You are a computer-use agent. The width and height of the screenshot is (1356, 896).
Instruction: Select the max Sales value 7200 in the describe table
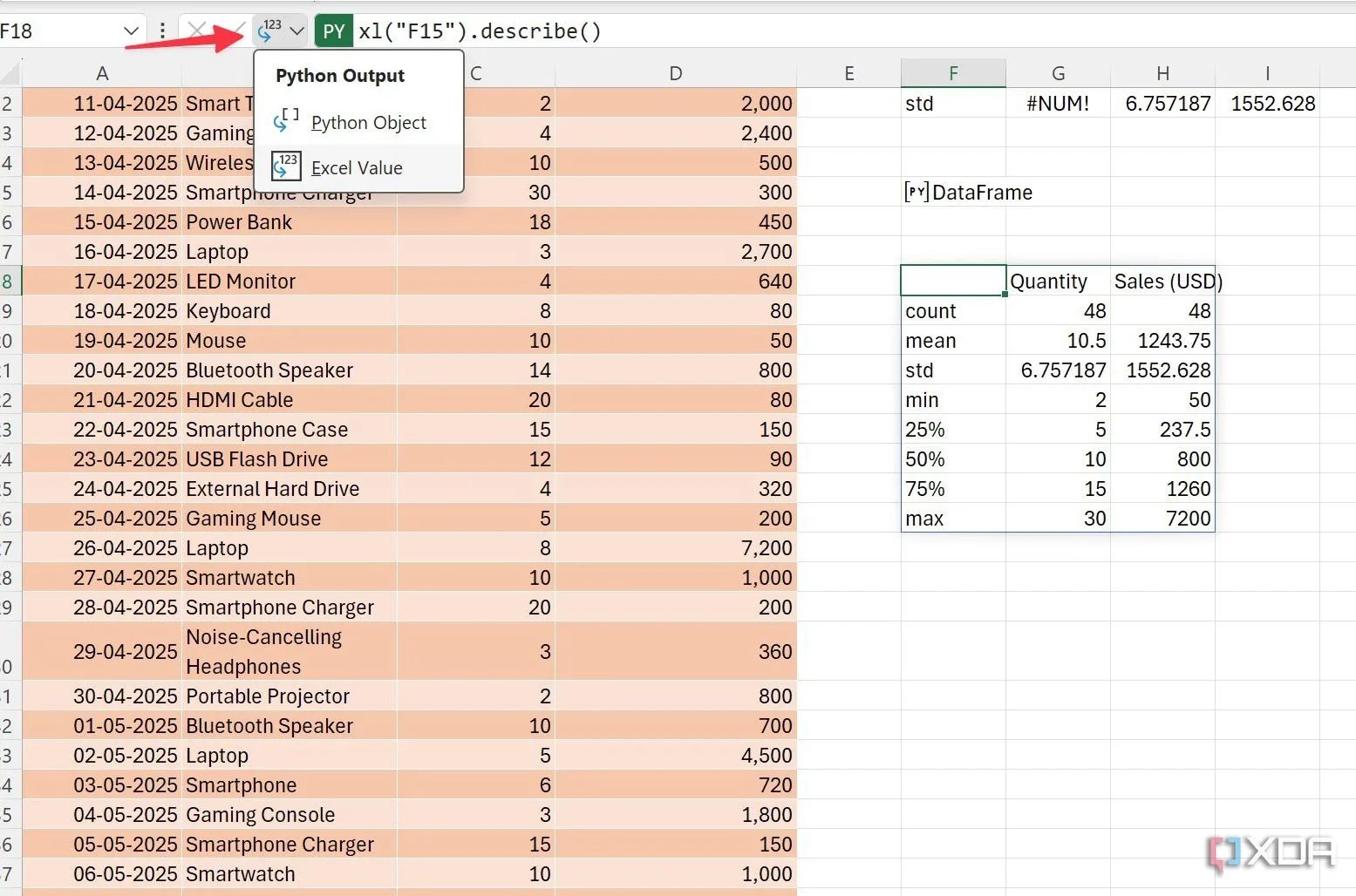tap(1162, 518)
